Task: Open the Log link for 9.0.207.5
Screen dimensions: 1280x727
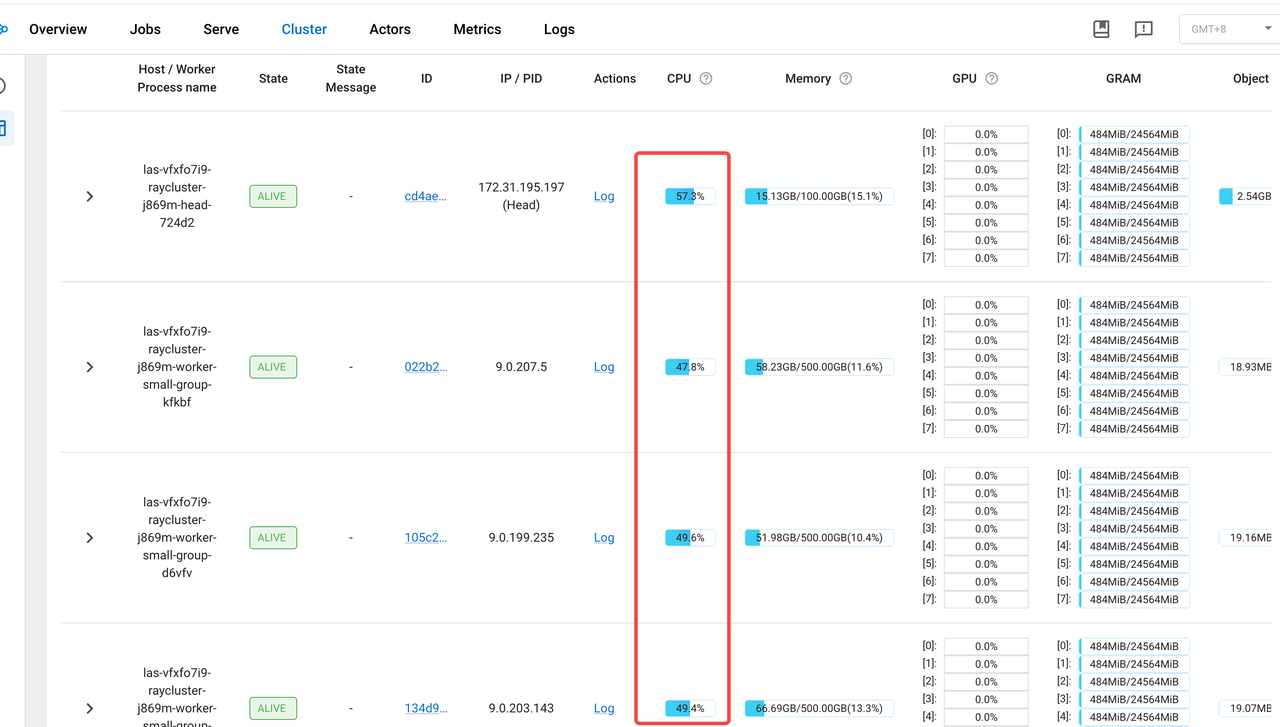Action: 604,367
